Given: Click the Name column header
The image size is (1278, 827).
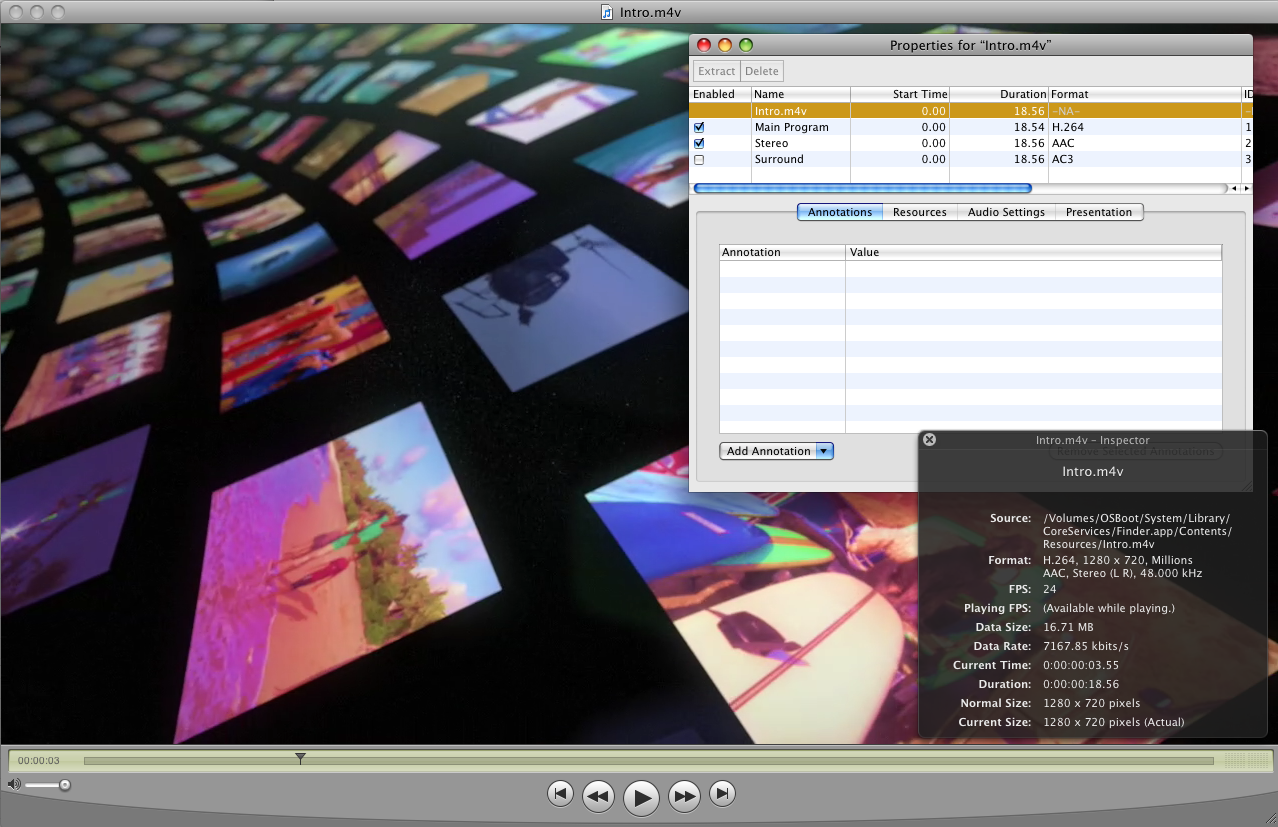Looking at the screenshot, I should tap(801, 94).
